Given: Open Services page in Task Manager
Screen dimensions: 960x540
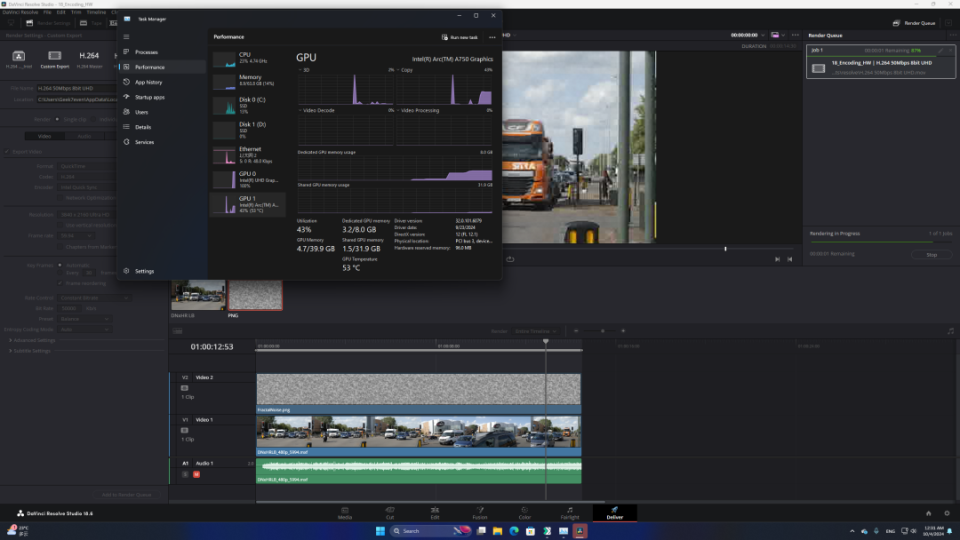Looking at the screenshot, I should pyautogui.click(x=160, y=142).
